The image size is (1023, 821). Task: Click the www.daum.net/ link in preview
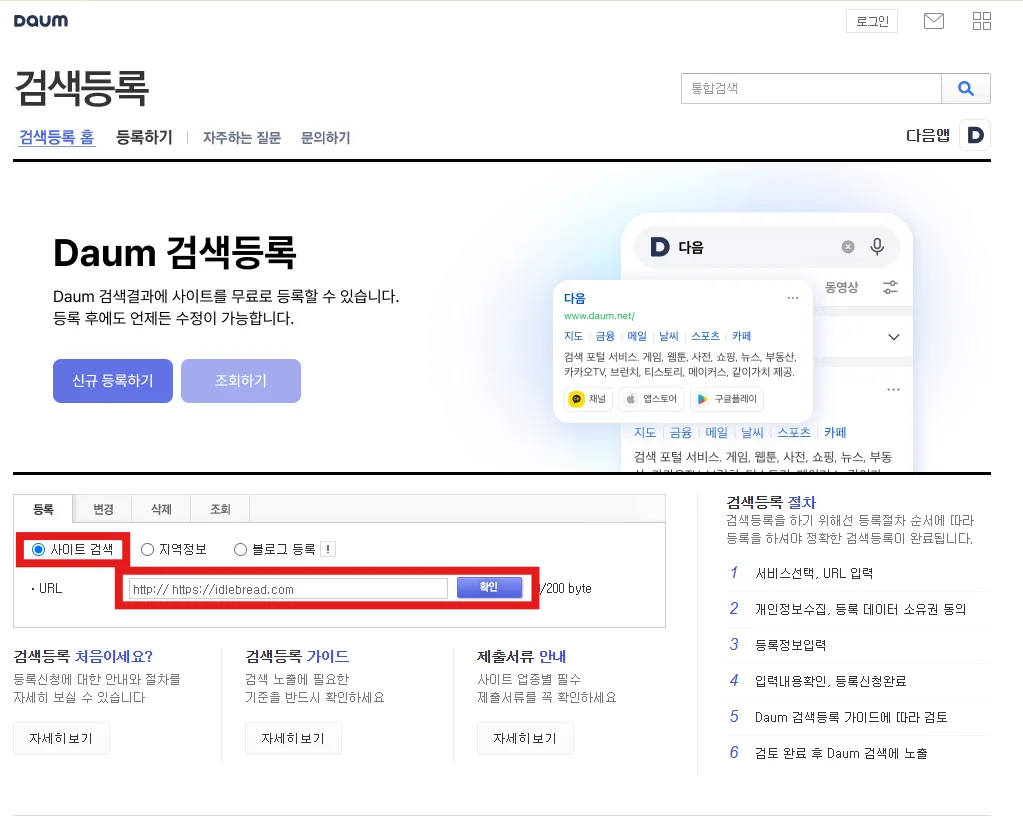599,316
